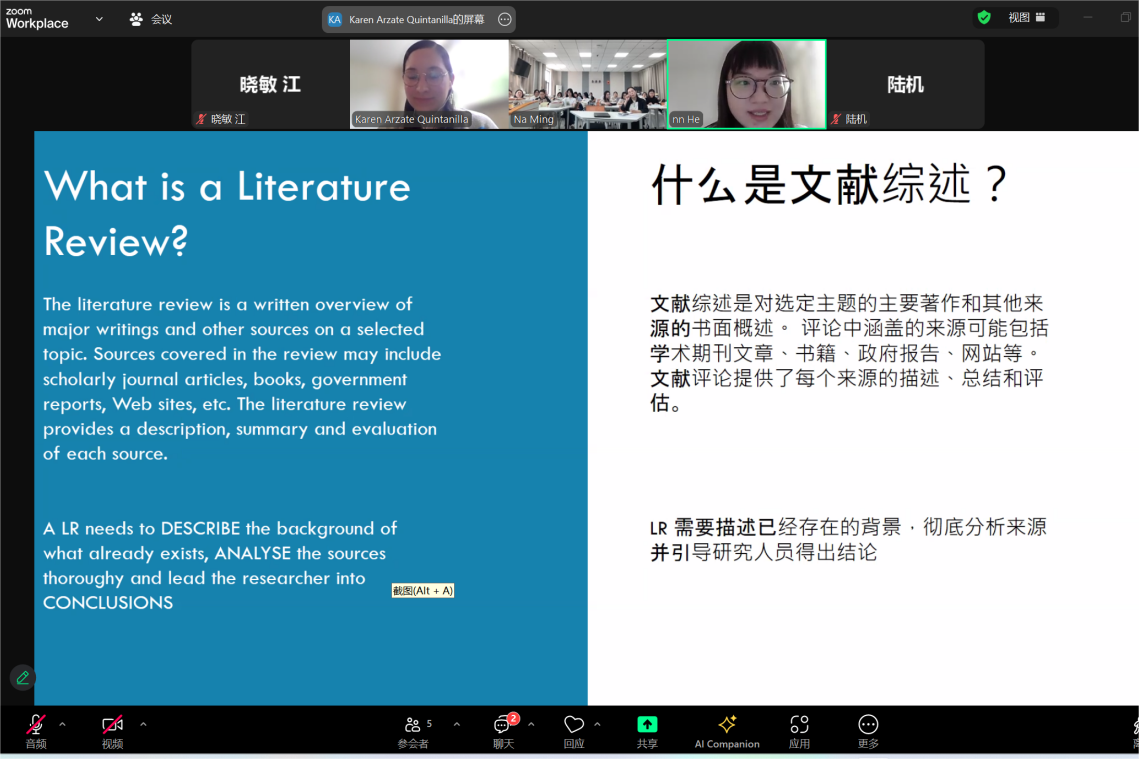
Task: Open Zoom Workplace dropdown chevron
Action: [99, 19]
